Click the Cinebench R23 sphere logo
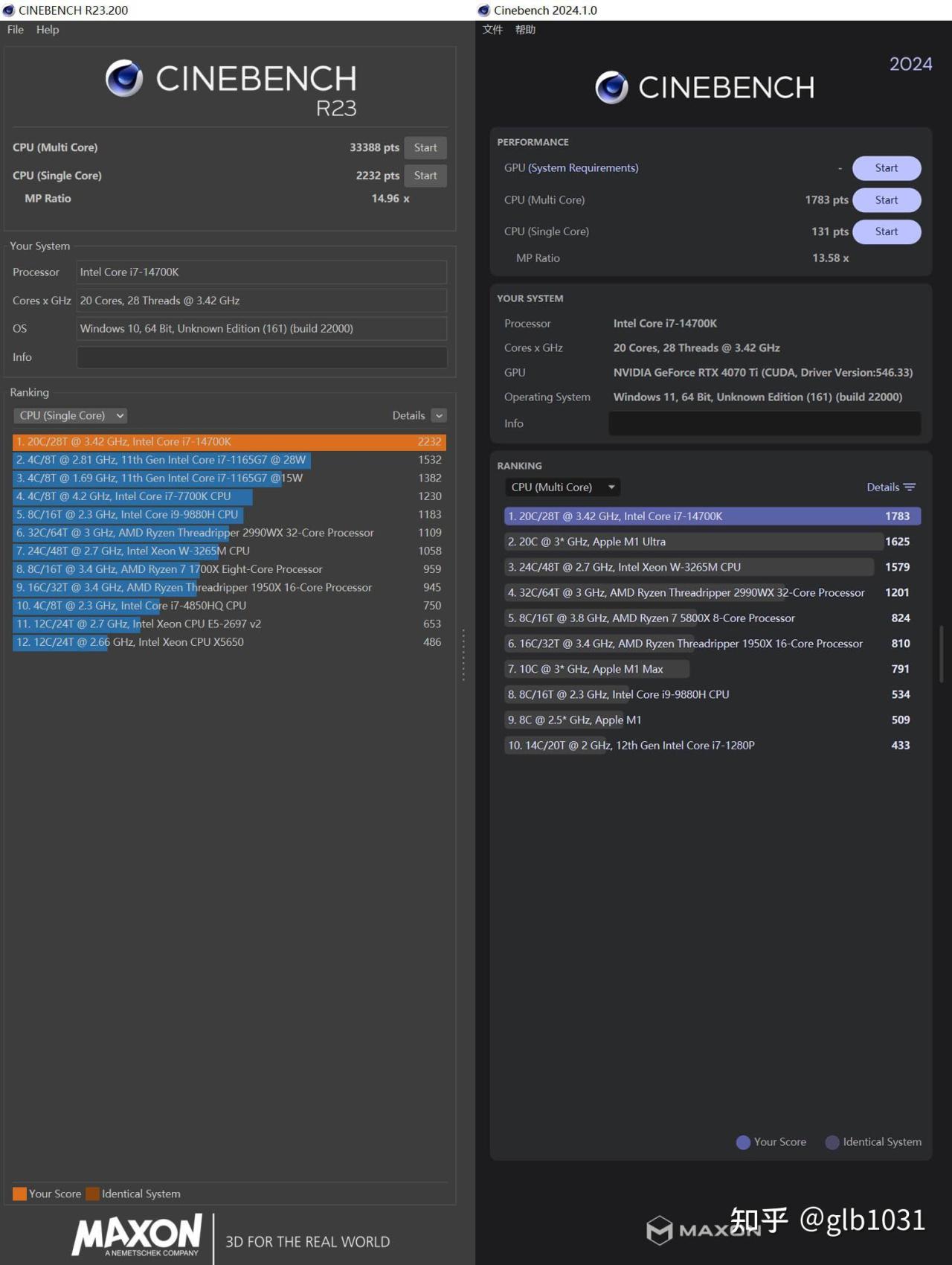Viewport: 952px width, 1265px height. (x=124, y=78)
